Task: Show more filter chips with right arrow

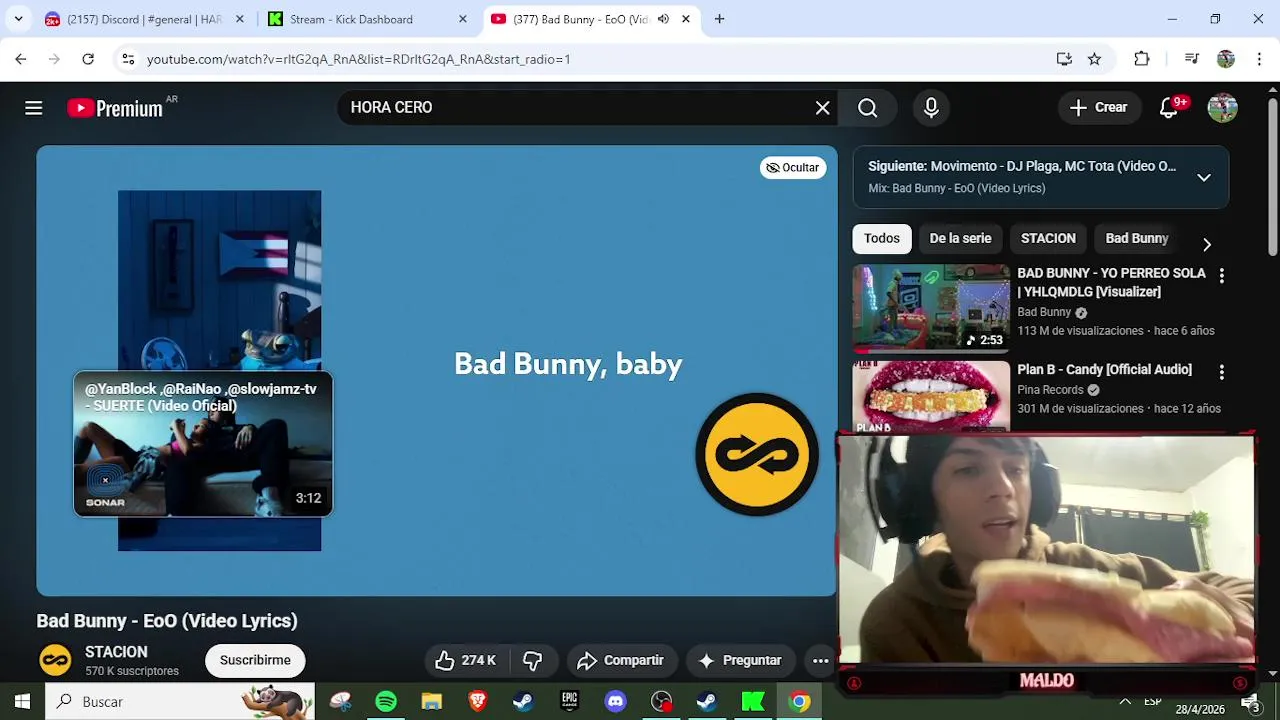Action: point(1207,245)
